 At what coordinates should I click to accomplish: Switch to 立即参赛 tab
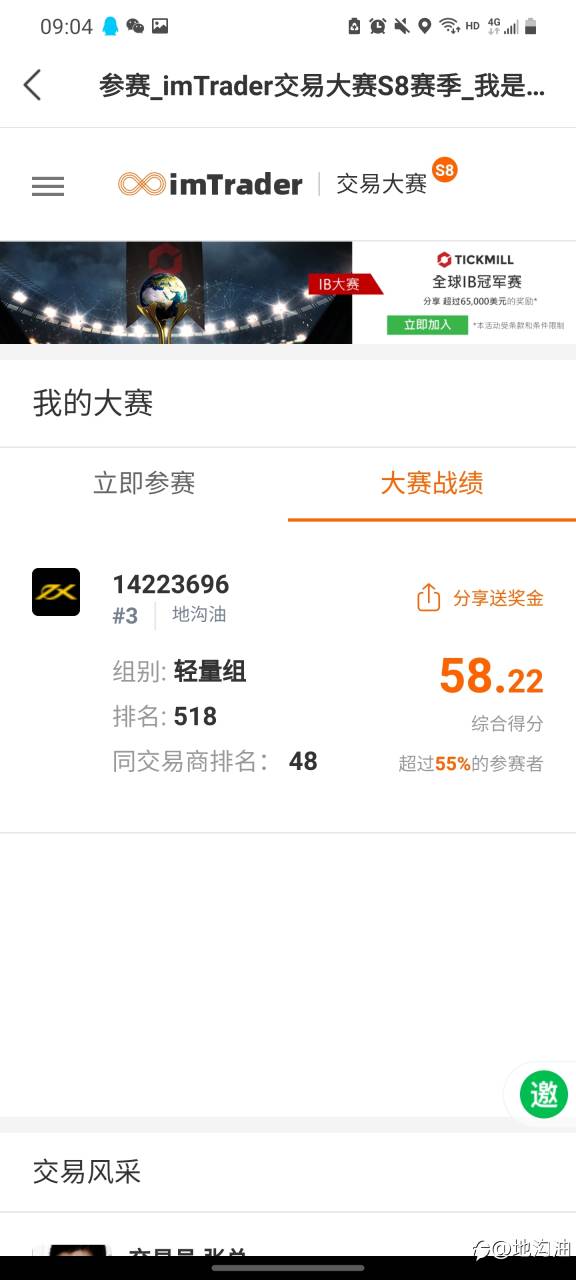[x=144, y=484]
